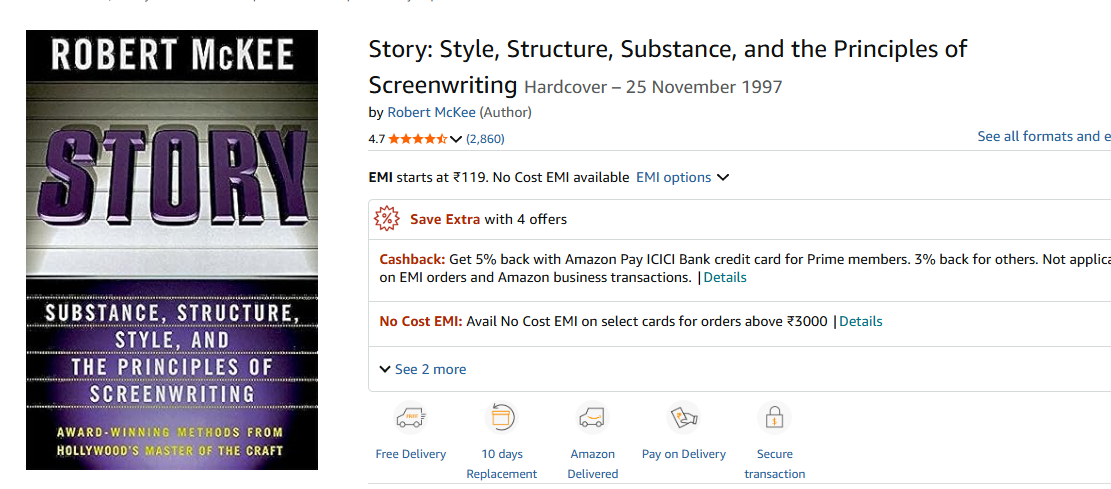
Task: Click the Pay on Delivery icon
Action: pyautogui.click(x=684, y=417)
